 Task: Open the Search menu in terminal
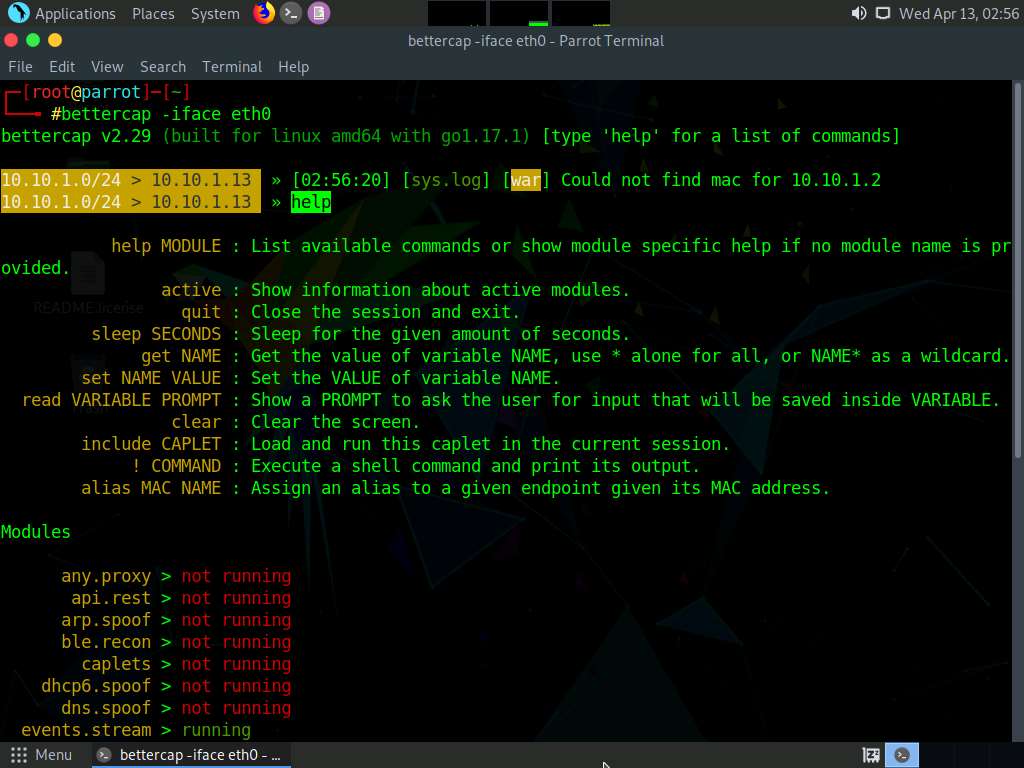point(163,67)
